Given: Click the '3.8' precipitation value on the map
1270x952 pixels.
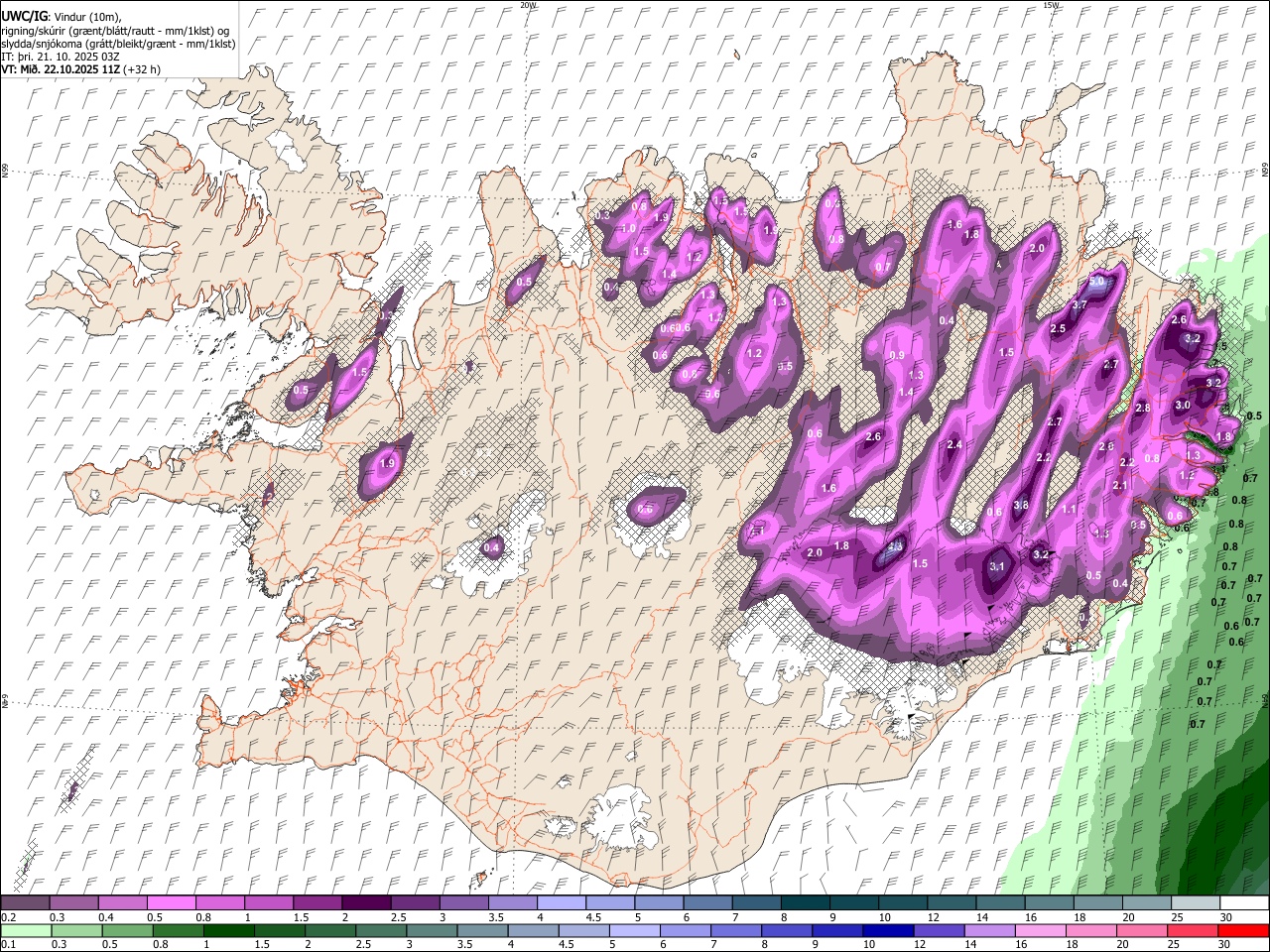Looking at the screenshot, I should point(1021,506).
